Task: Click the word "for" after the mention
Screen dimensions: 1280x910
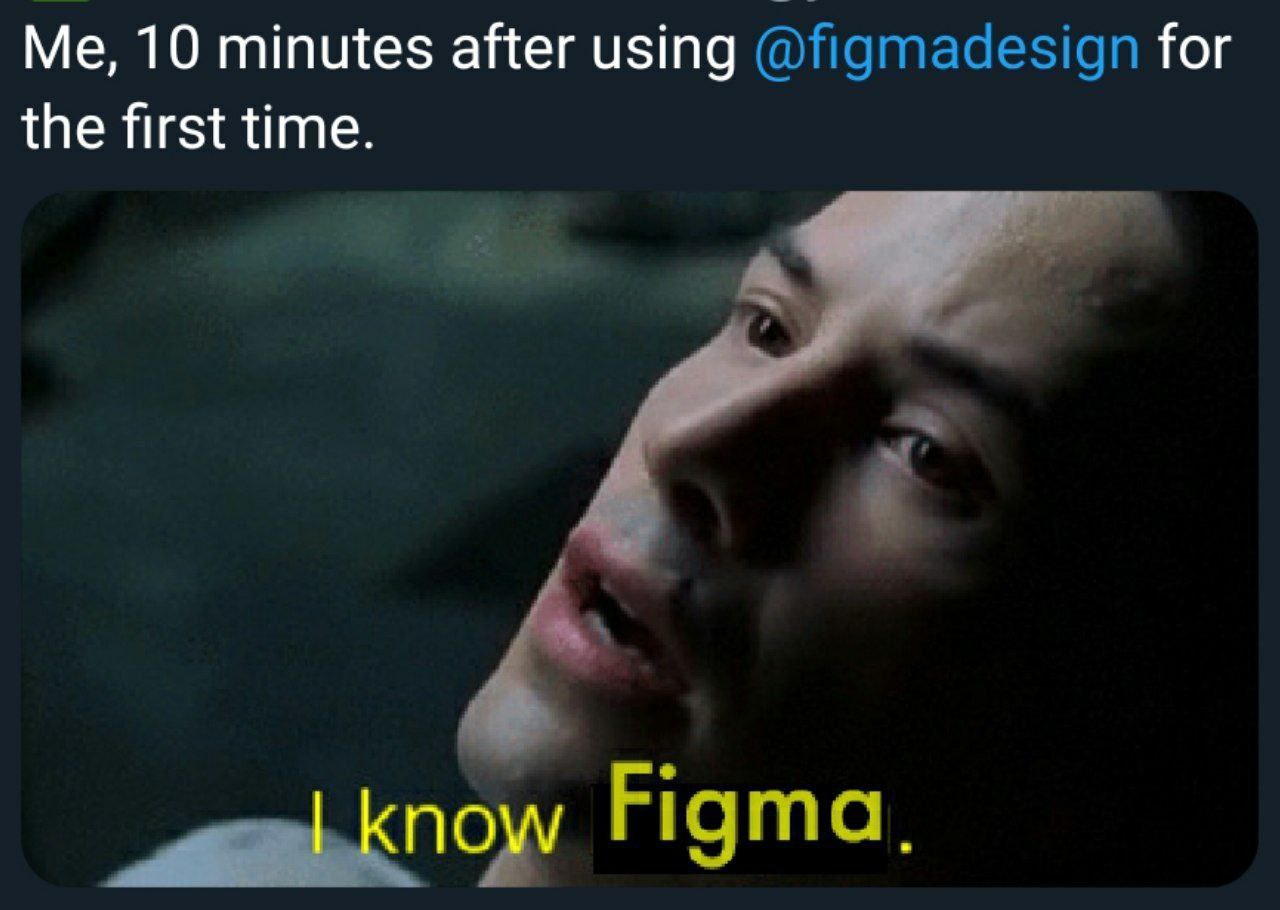Action: click(x=1193, y=49)
